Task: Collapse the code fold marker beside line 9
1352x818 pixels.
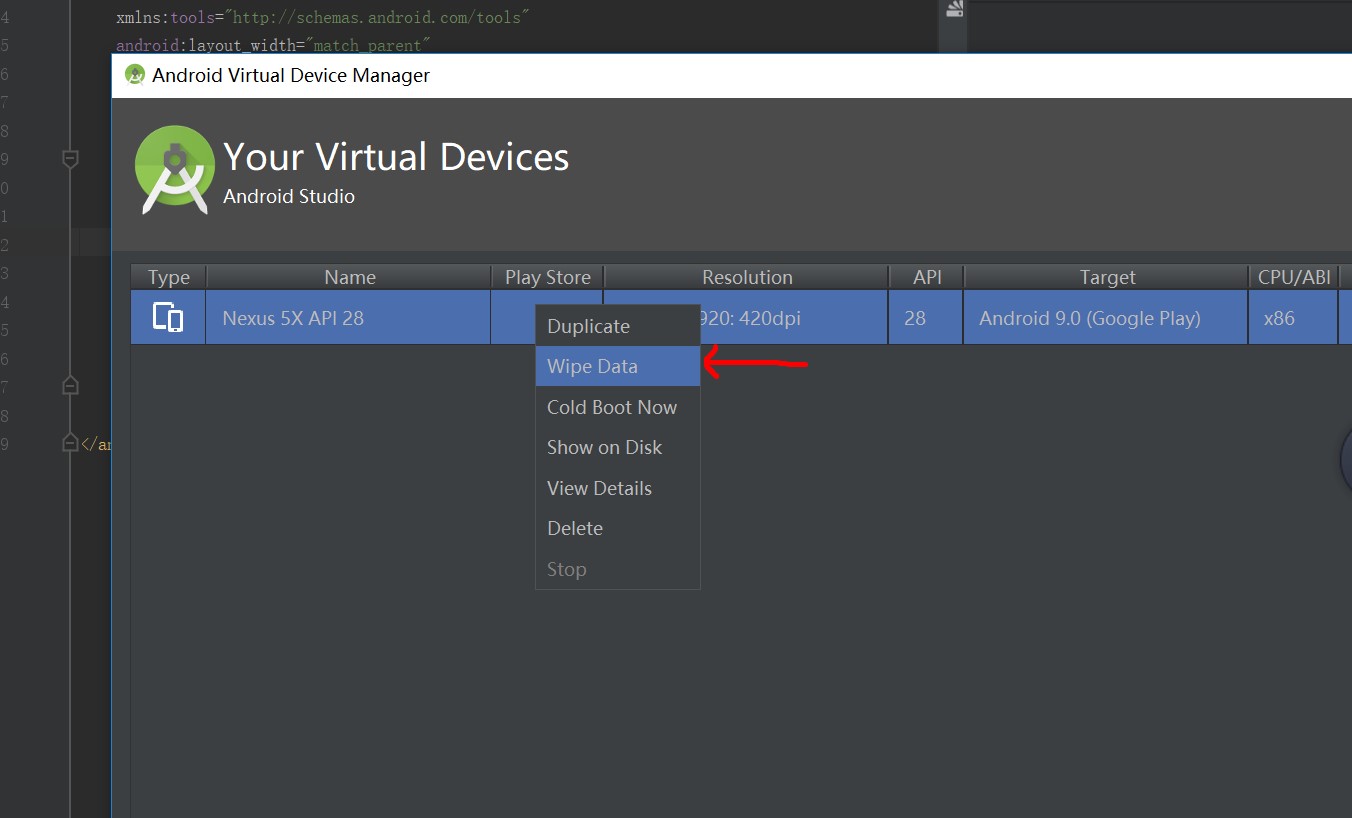Action: [x=70, y=158]
